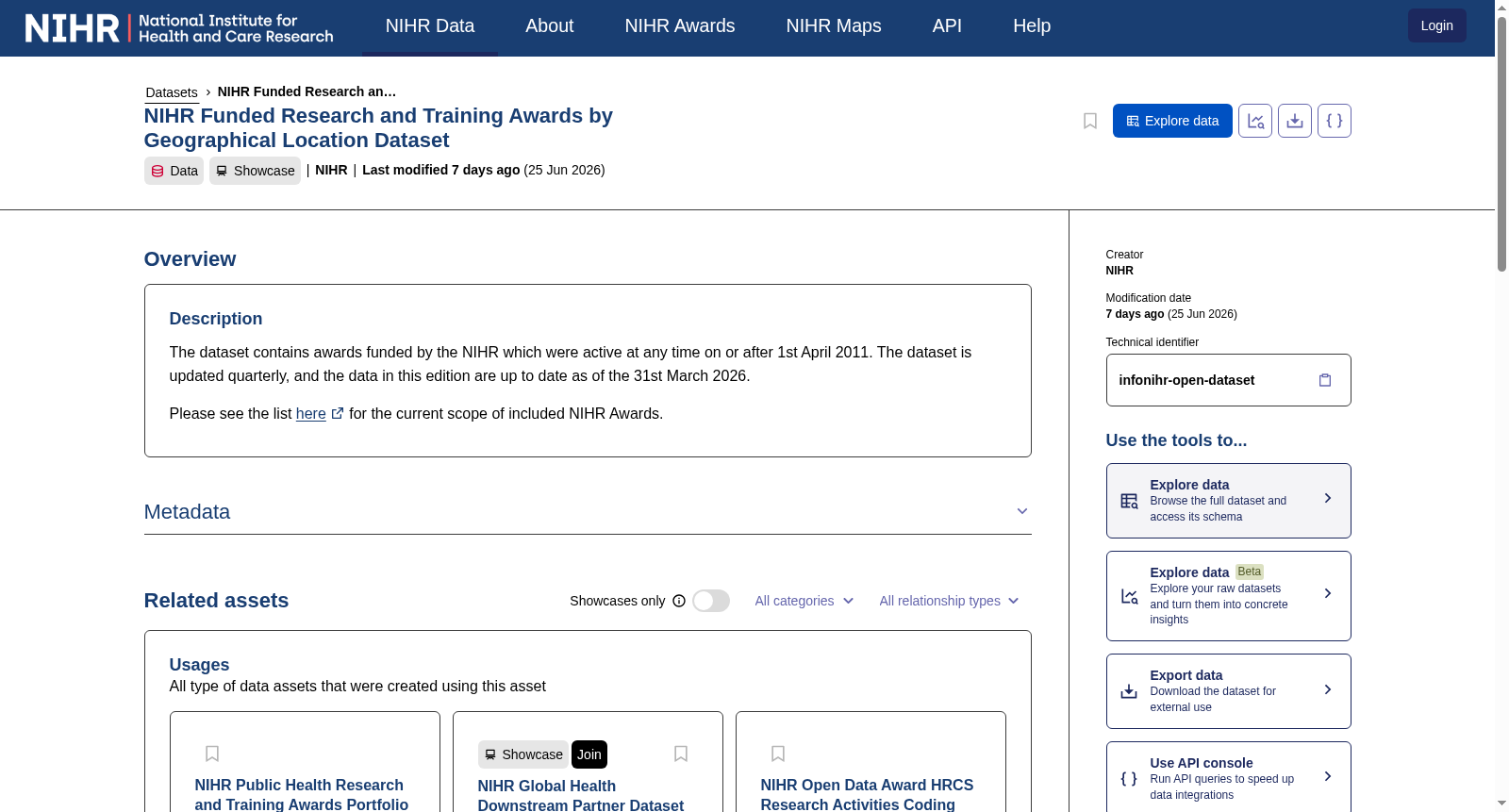
Task: Click the blue Explore data button
Action: [1172, 121]
